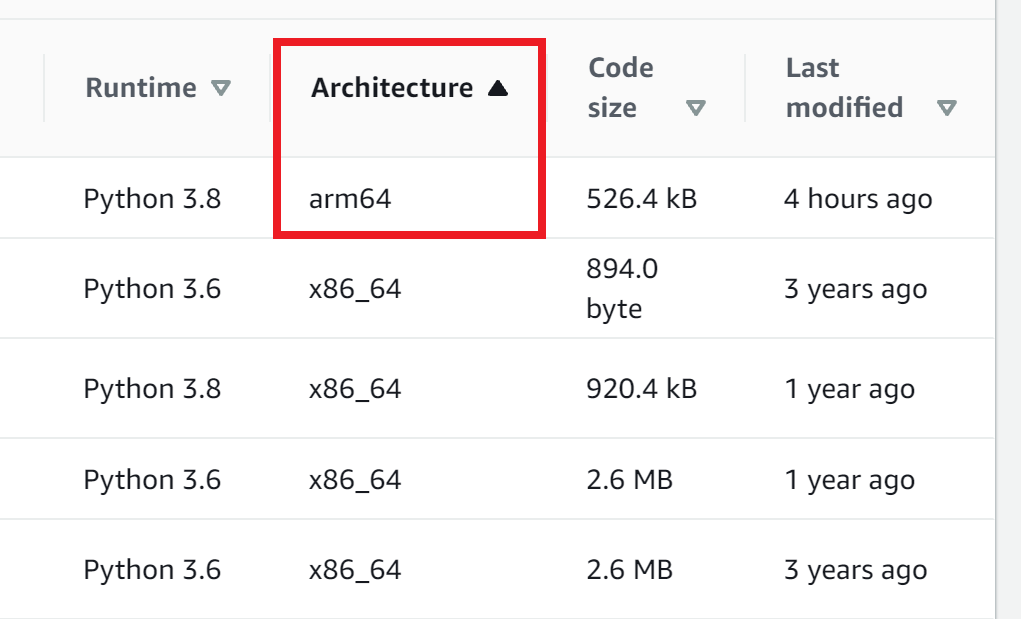
Task: Click the 4 hours ago timestamp
Action: (x=858, y=199)
